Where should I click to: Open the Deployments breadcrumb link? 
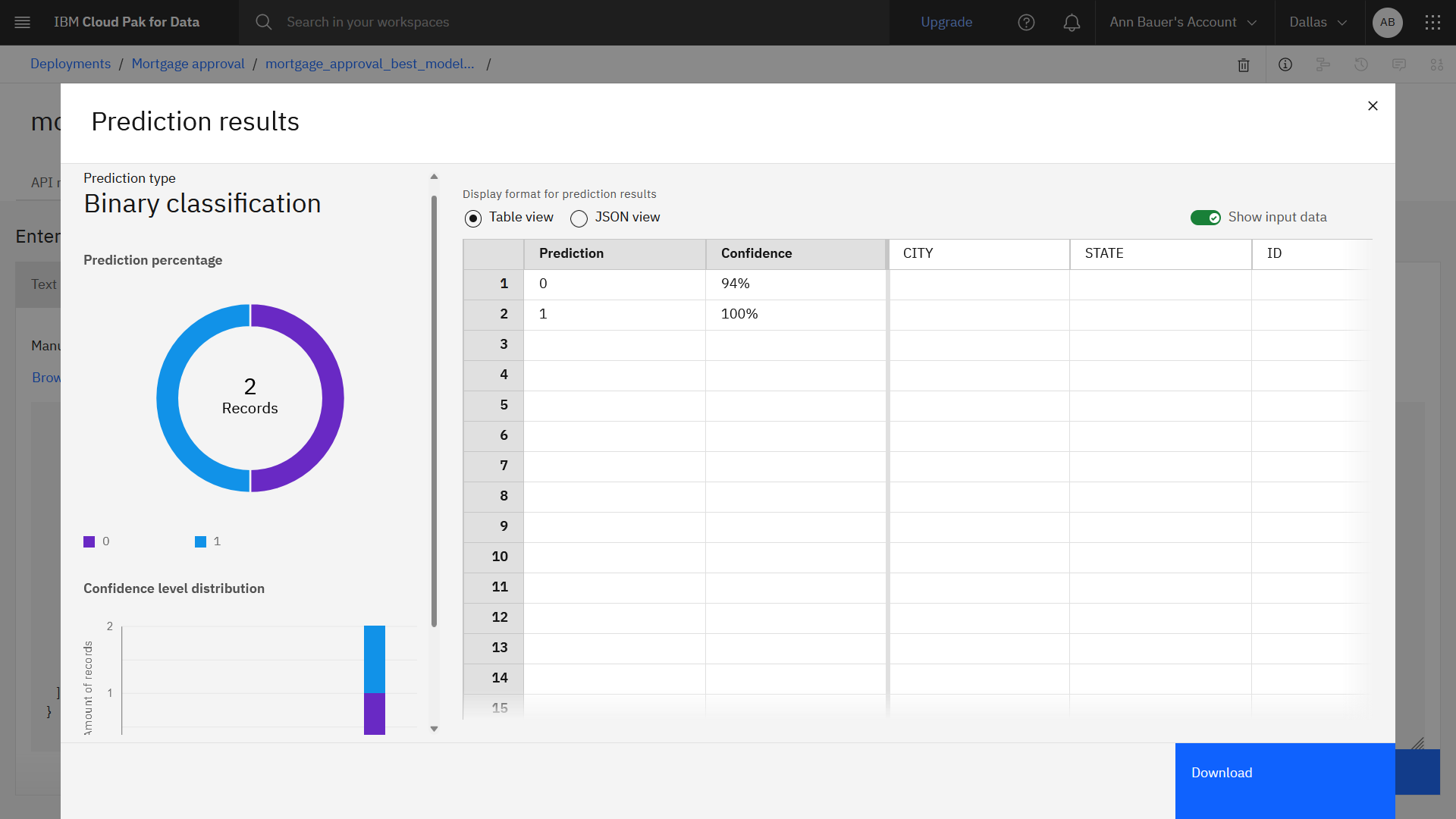[x=71, y=63]
